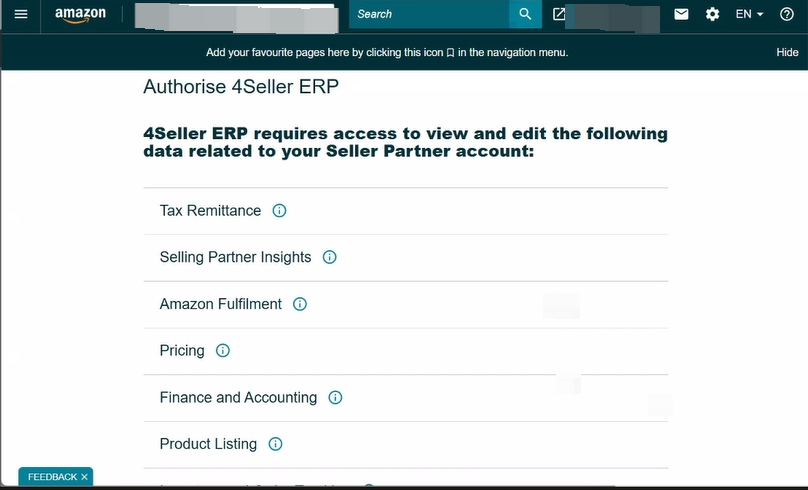Click the magnifier search button

(525, 14)
